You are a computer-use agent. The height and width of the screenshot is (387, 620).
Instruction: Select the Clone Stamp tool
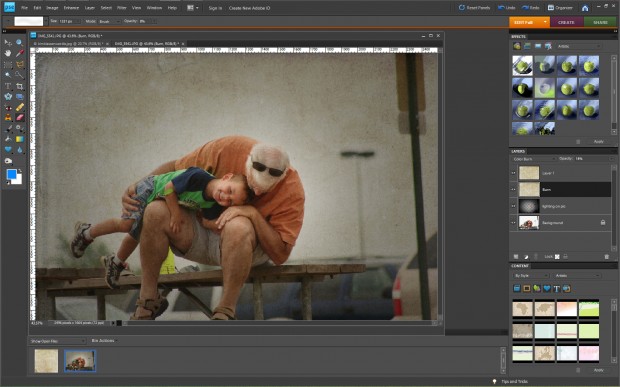pyautogui.click(x=8, y=118)
